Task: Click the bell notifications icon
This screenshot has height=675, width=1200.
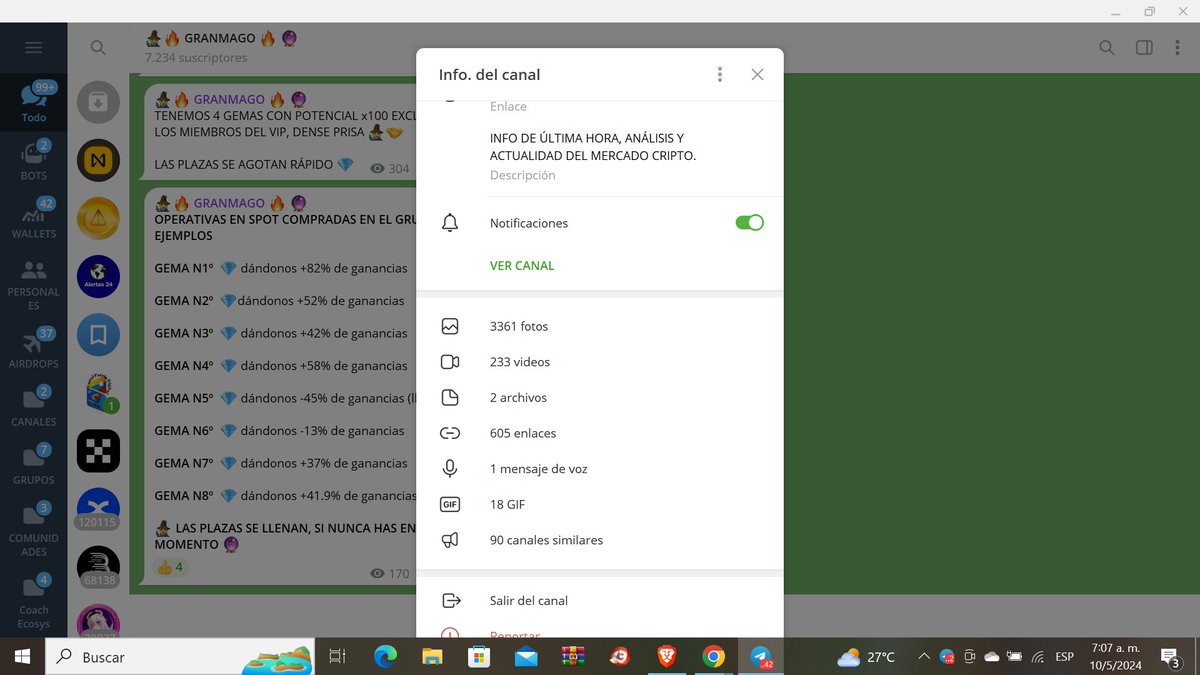Action: [x=450, y=223]
